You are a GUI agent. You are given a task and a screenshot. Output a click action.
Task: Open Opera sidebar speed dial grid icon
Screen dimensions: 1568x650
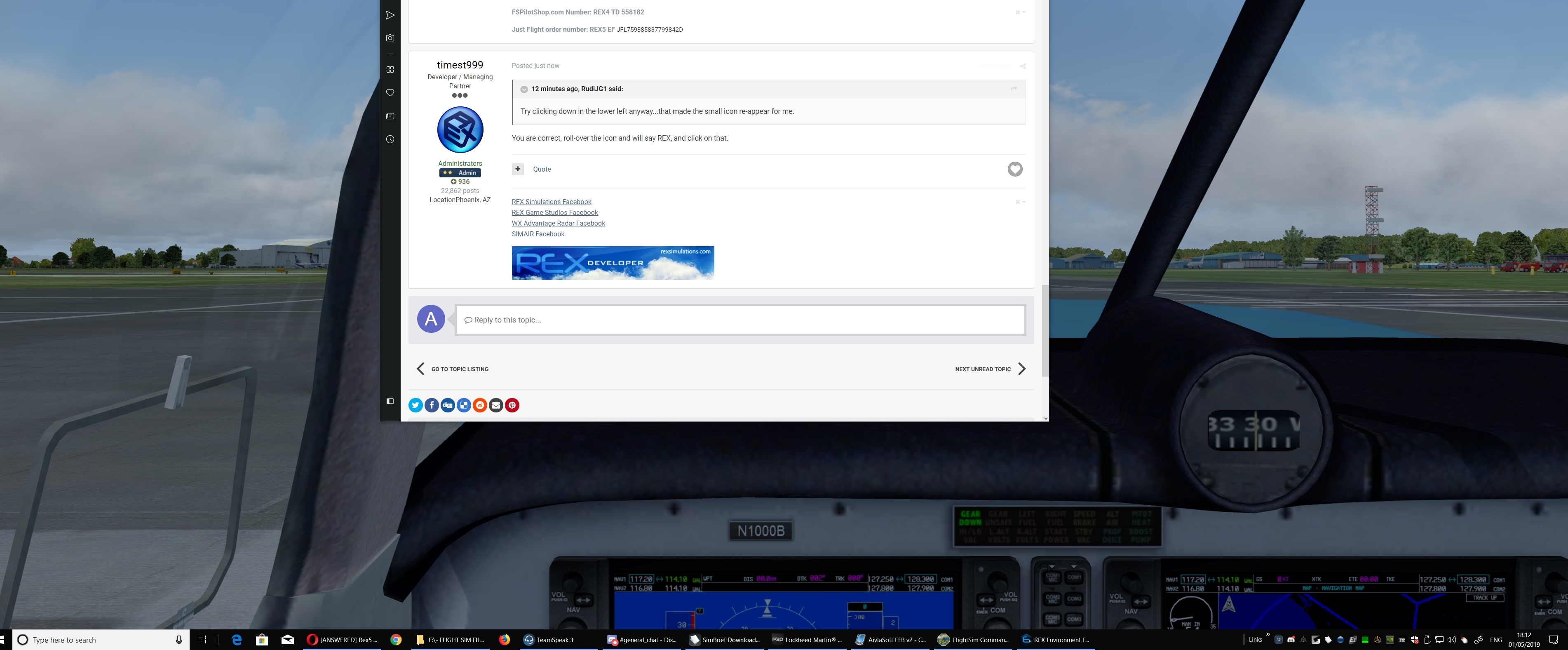(x=390, y=69)
